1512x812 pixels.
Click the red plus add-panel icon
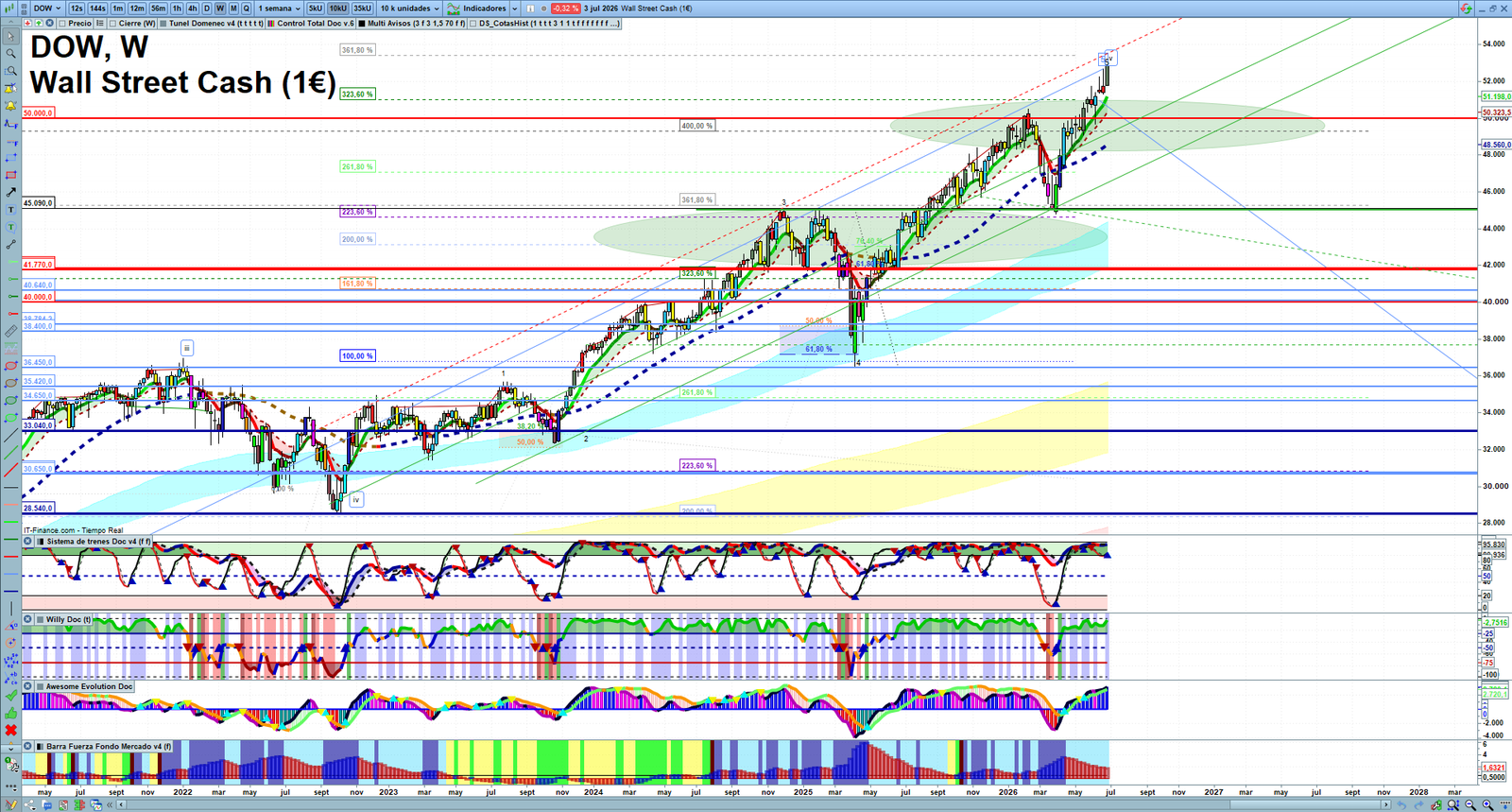tap(27, 23)
